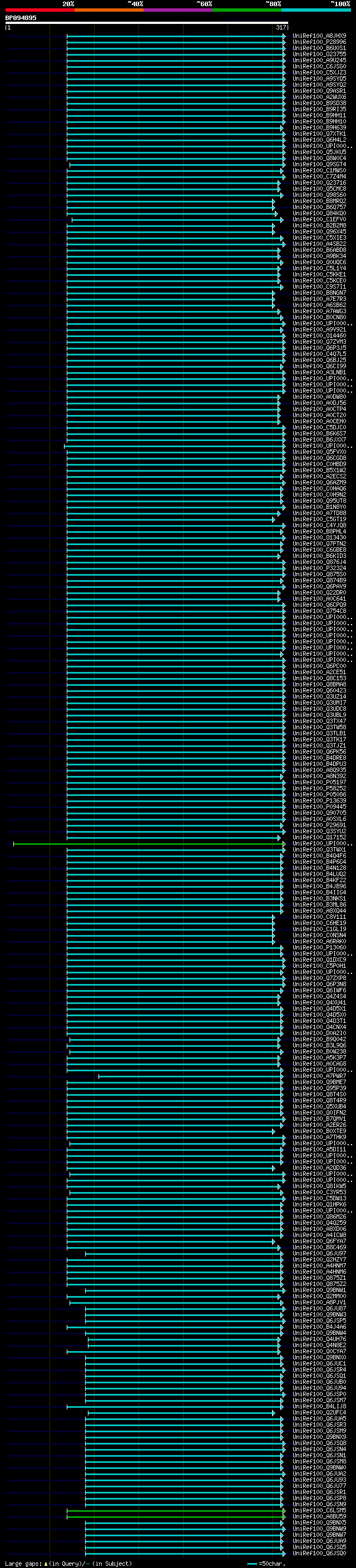This screenshot has height=1568, width=356.
Task: Open hit UniRef100_C6JSG0
Action: point(319,66)
